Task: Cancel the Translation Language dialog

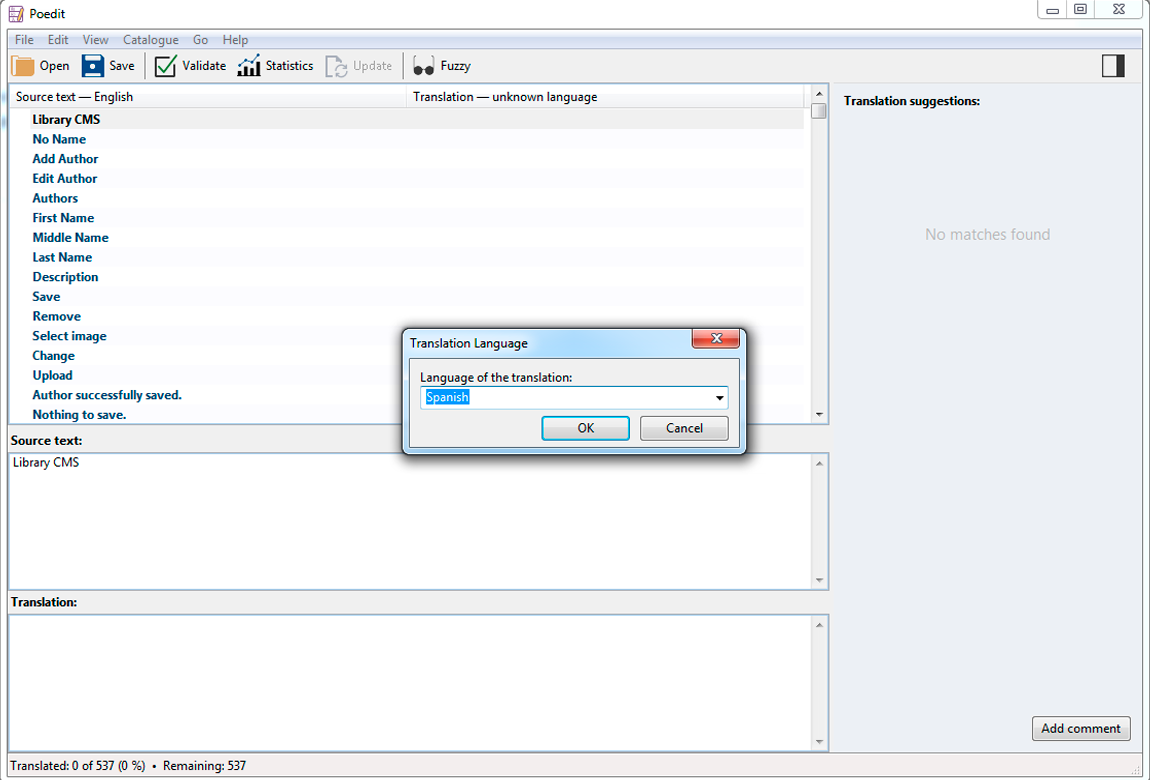Action: pyautogui.click(x=684, y=428)
